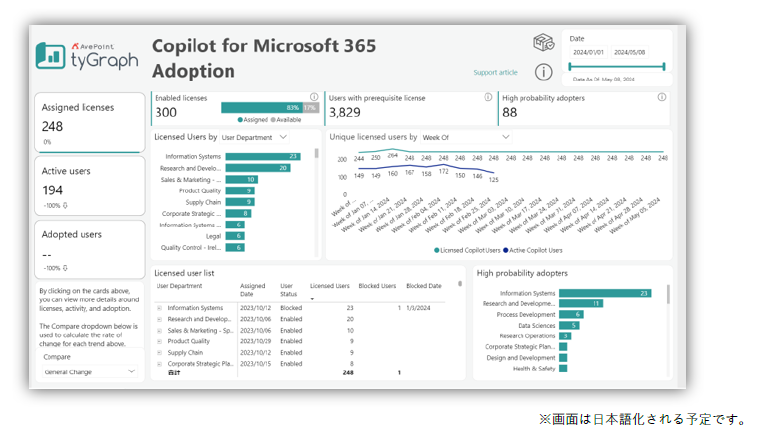Open the information icon near Support article
The height and width of the screenshot is (437, 758).
coord(543,72)
